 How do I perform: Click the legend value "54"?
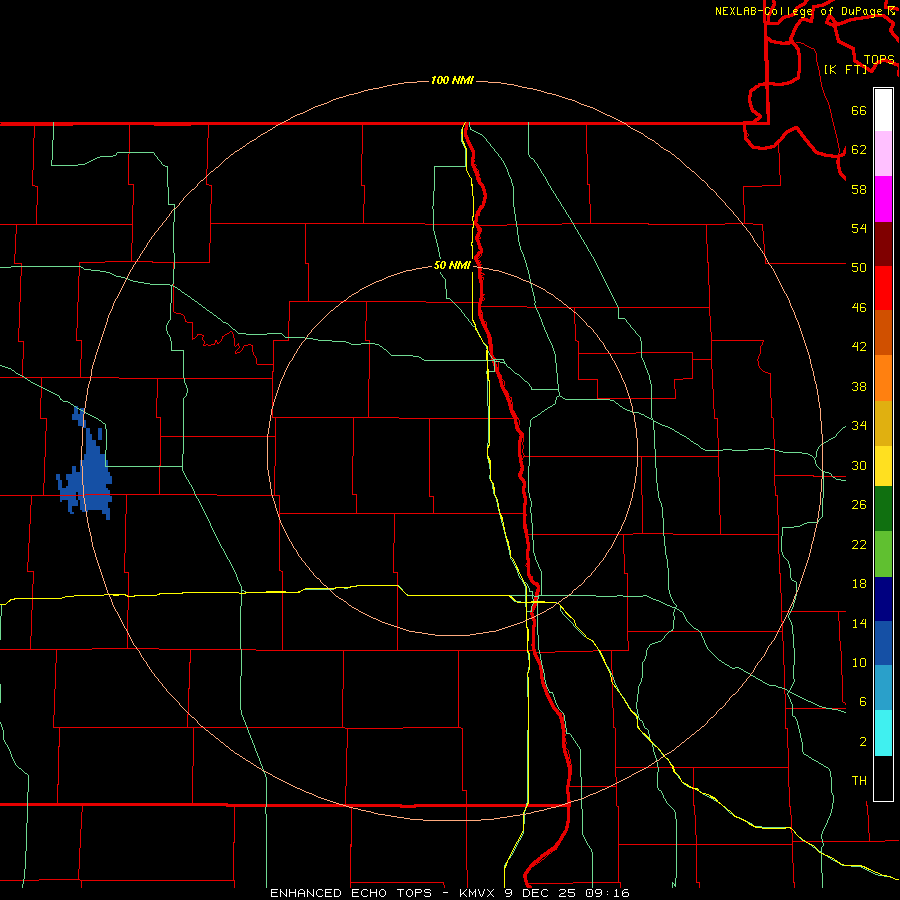pyautogui.click(x=859, y=228)
